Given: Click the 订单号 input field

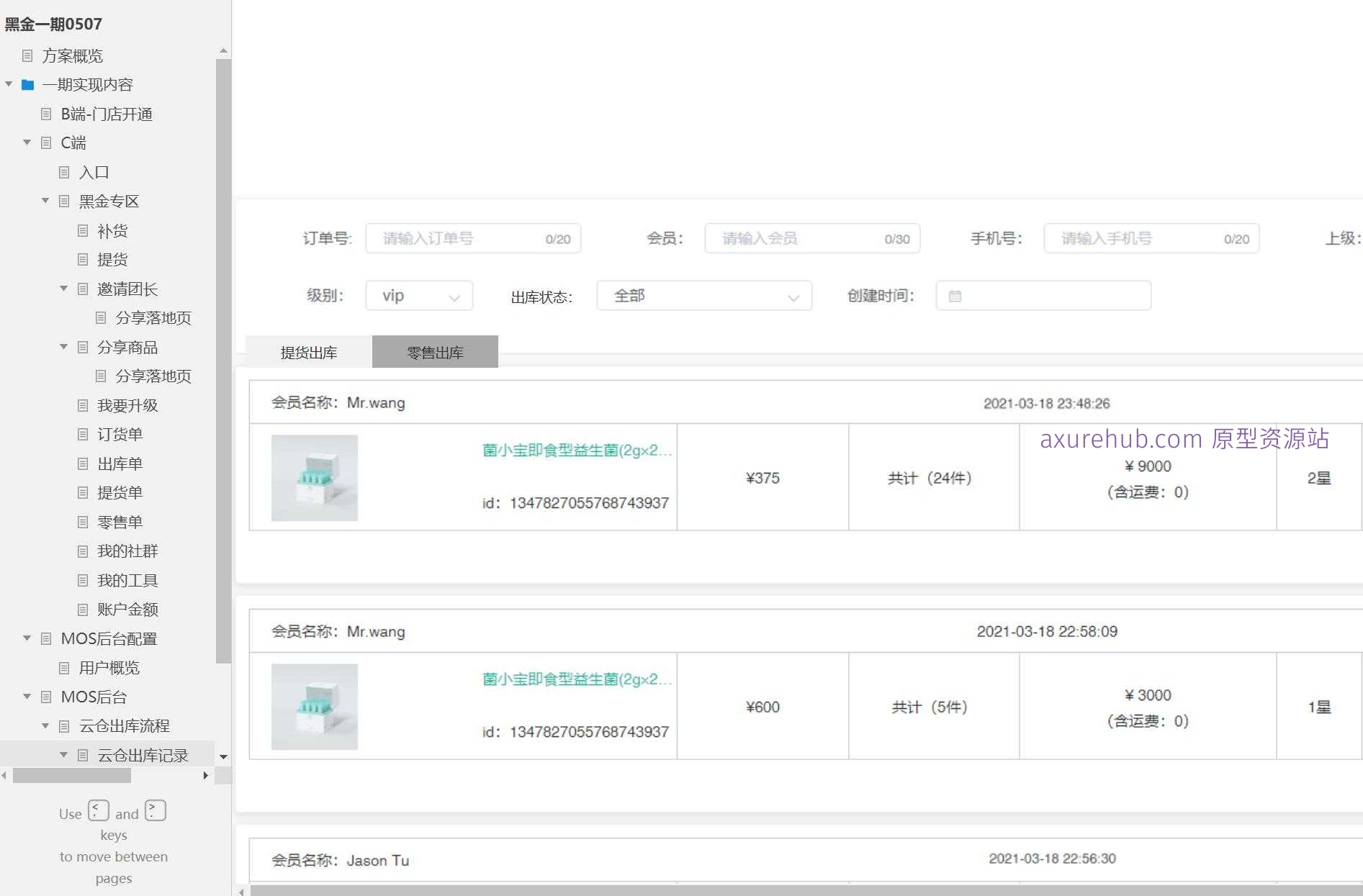Looking at the screenshot, I should pyautogui.click(x=473, y=238).
